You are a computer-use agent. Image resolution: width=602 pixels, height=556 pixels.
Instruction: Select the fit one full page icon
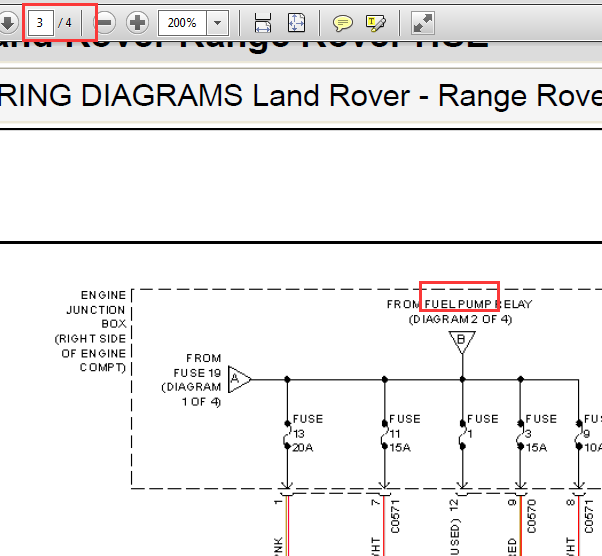click(x=296, y=23)
